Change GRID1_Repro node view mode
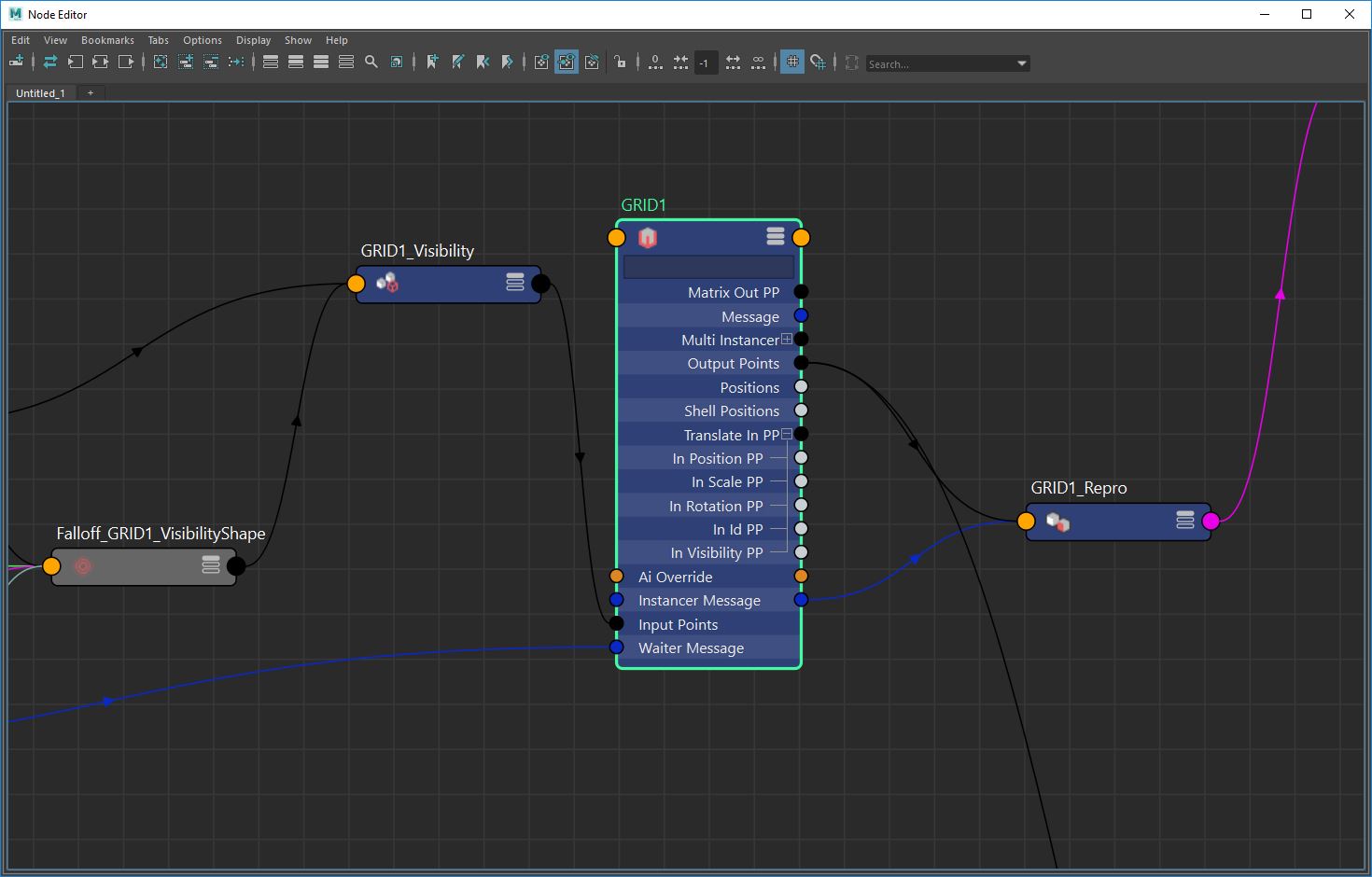The width and height of the screenshot is (1372, 877). point(1184,521)
